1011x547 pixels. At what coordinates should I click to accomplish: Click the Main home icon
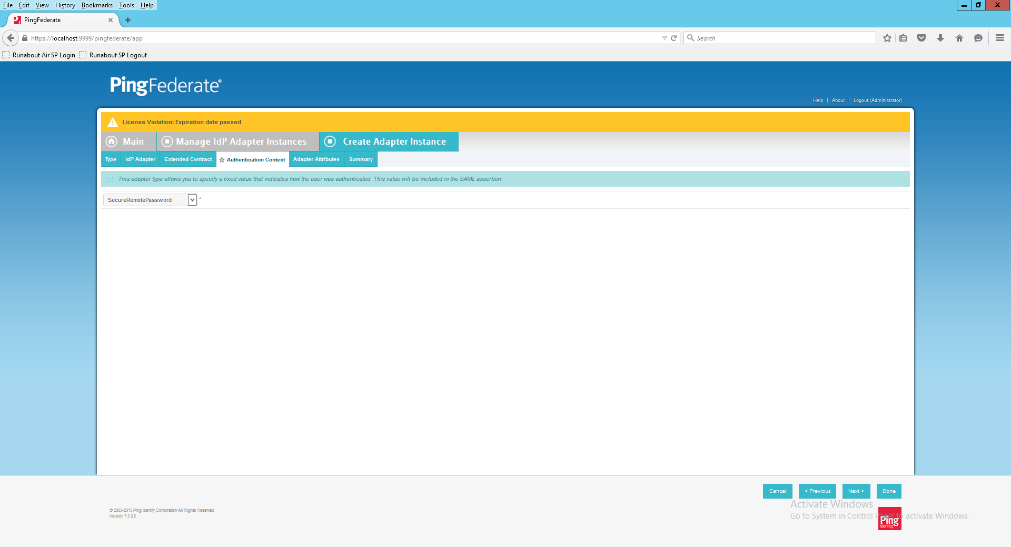pyautogui.click(x=112, y=141)
